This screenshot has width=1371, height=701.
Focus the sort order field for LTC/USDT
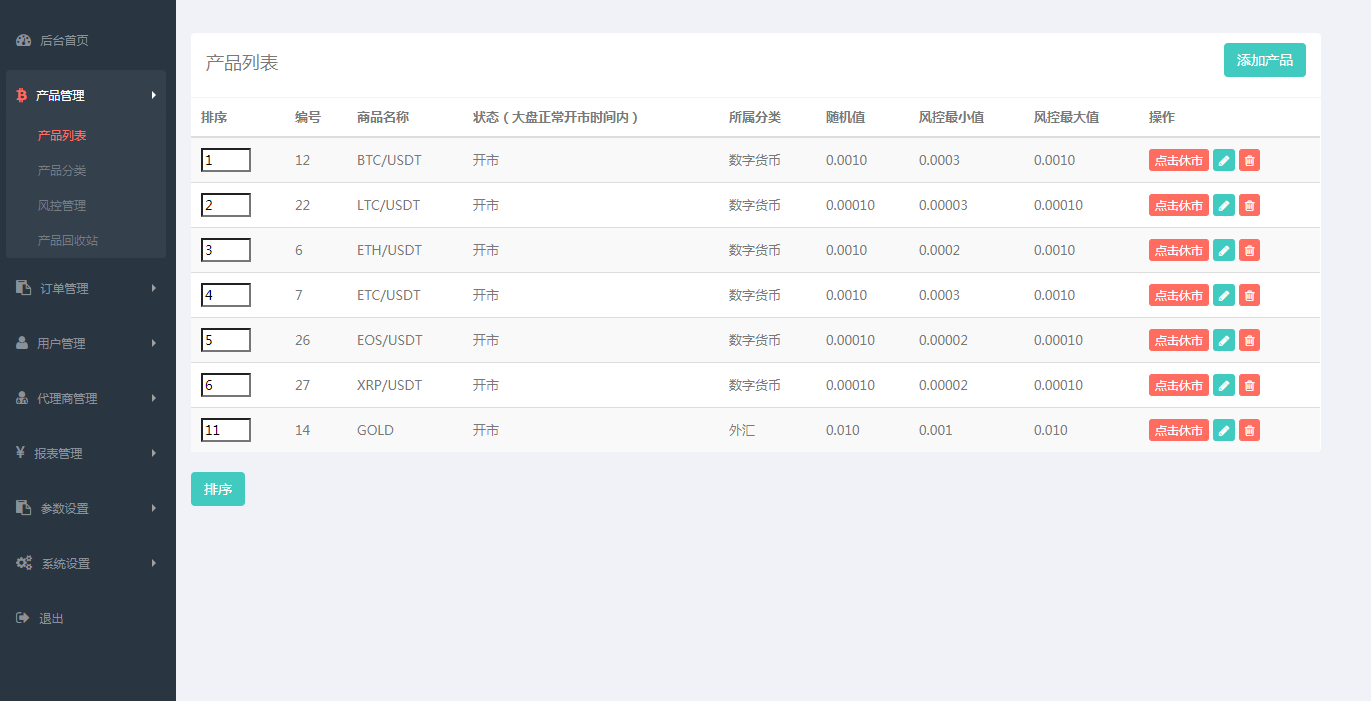[226, 205]
